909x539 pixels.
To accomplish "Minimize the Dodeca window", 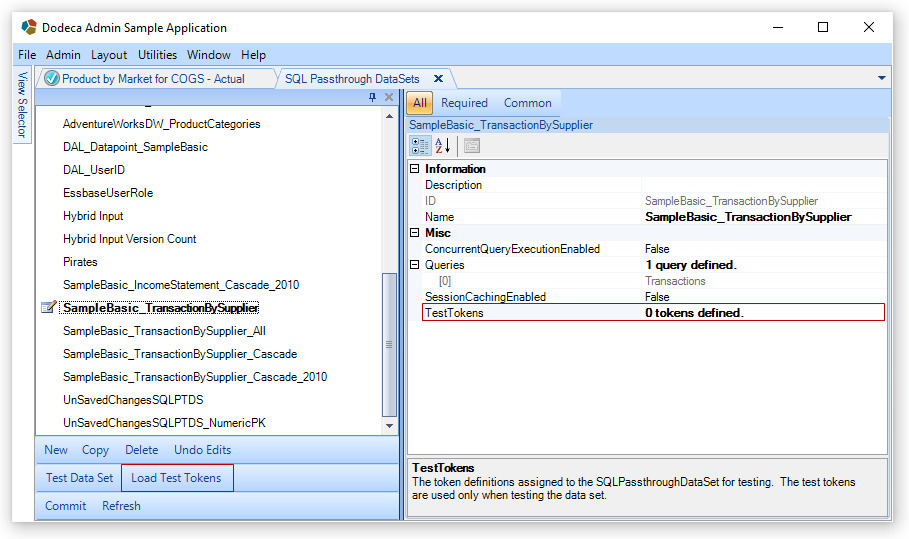I will pos(778,27).
